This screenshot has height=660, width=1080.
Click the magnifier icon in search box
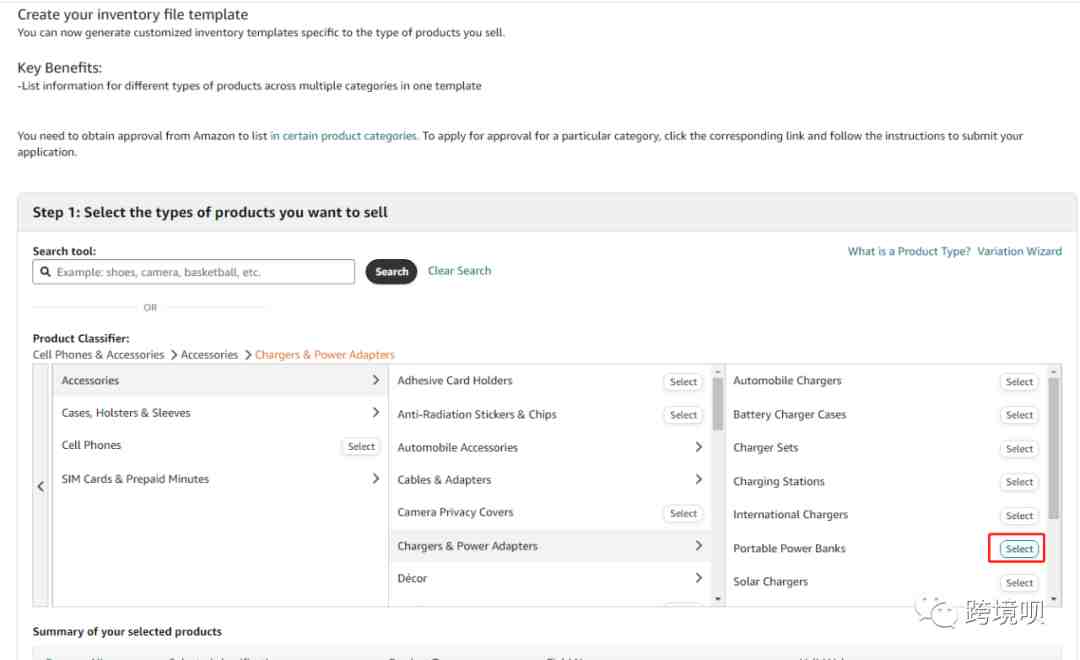tap(45, 271)
